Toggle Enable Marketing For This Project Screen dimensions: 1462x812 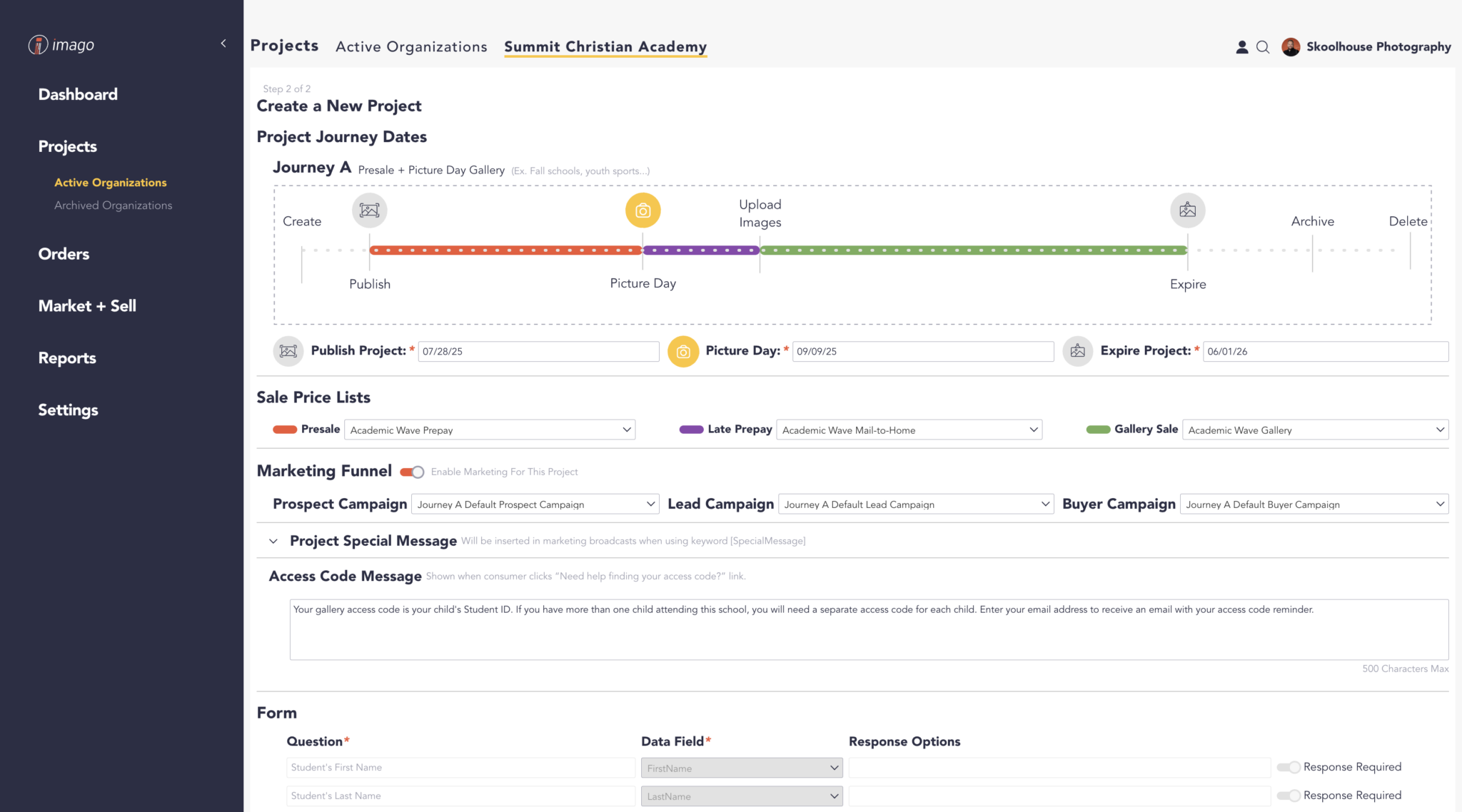coord(413,472)
